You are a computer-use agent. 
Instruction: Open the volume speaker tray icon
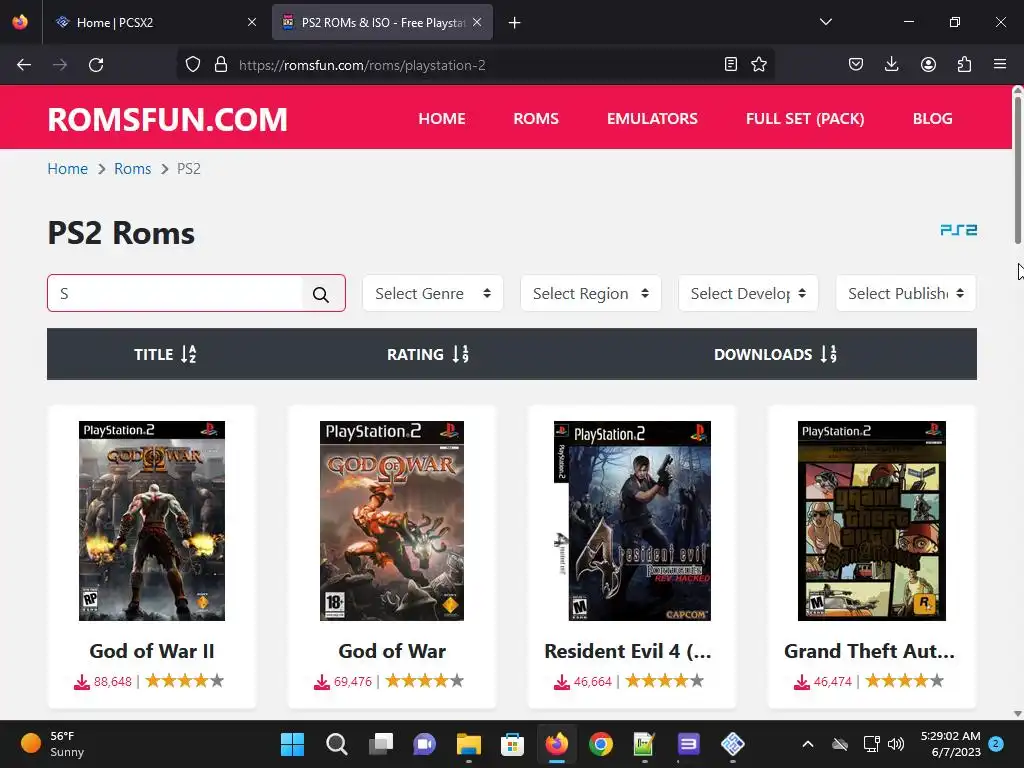coord(896,744)
